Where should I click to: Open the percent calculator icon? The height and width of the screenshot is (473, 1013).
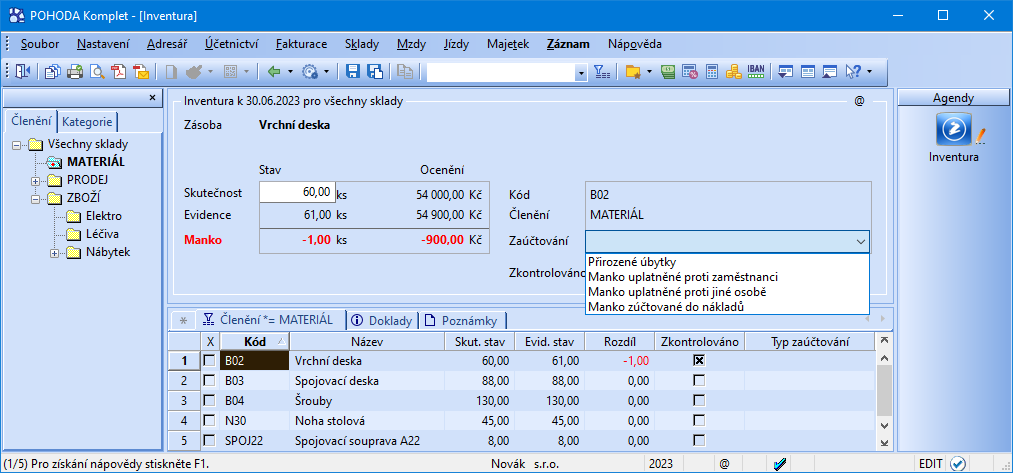[x=690, y=72]
